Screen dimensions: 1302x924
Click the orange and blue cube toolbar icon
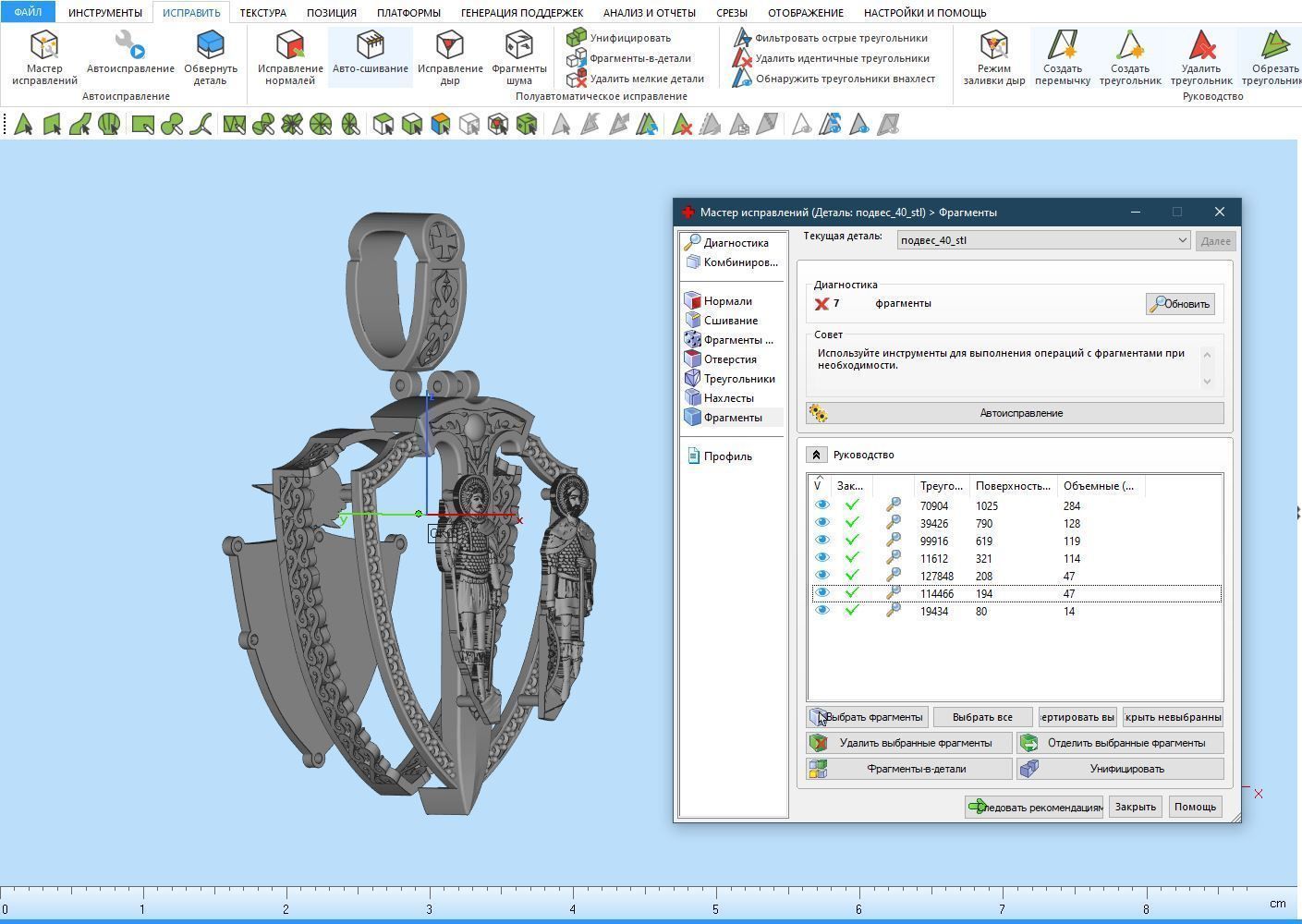[x=441, y=124]
